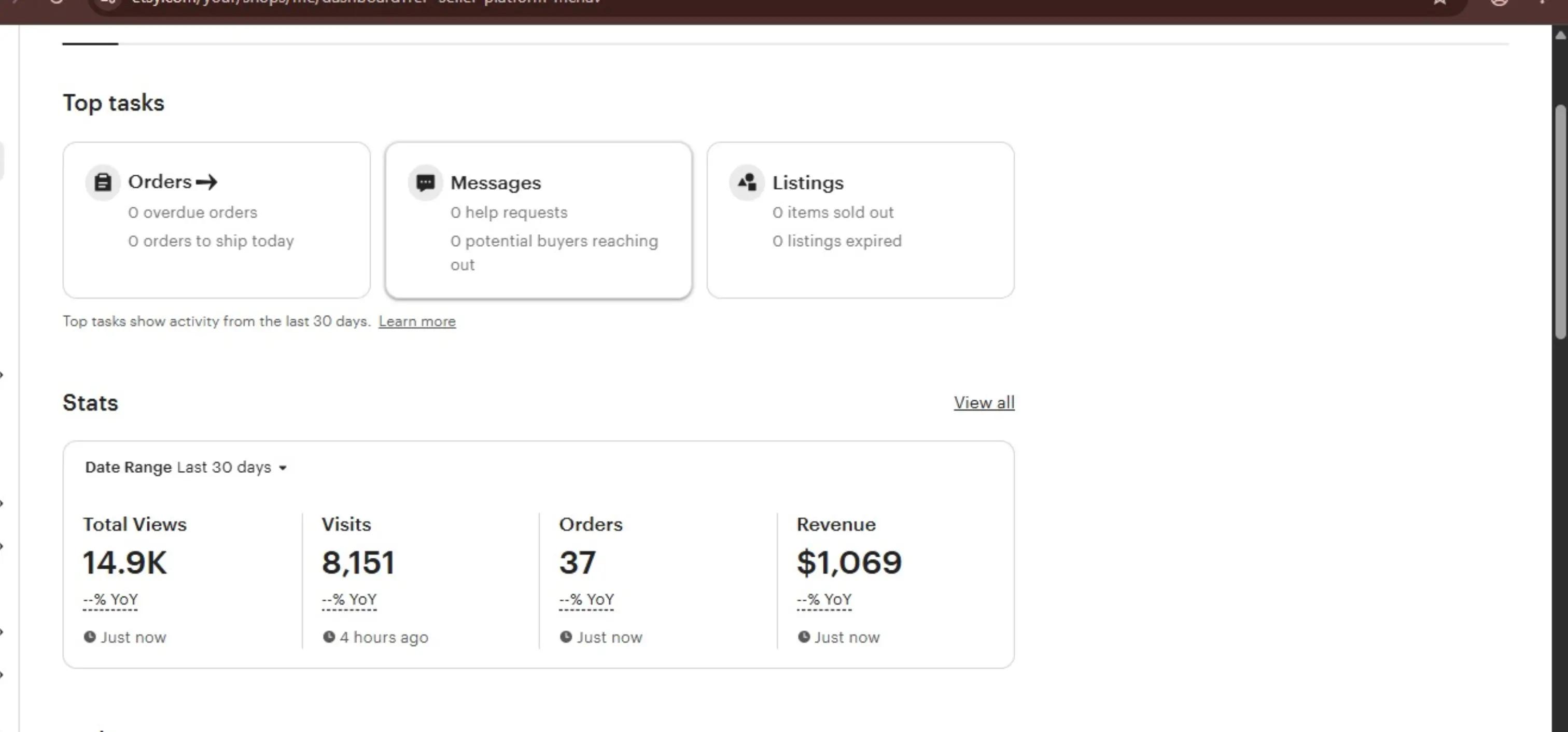Click the 0 items sold out line
1568x732 pixels.
[833, 213]
